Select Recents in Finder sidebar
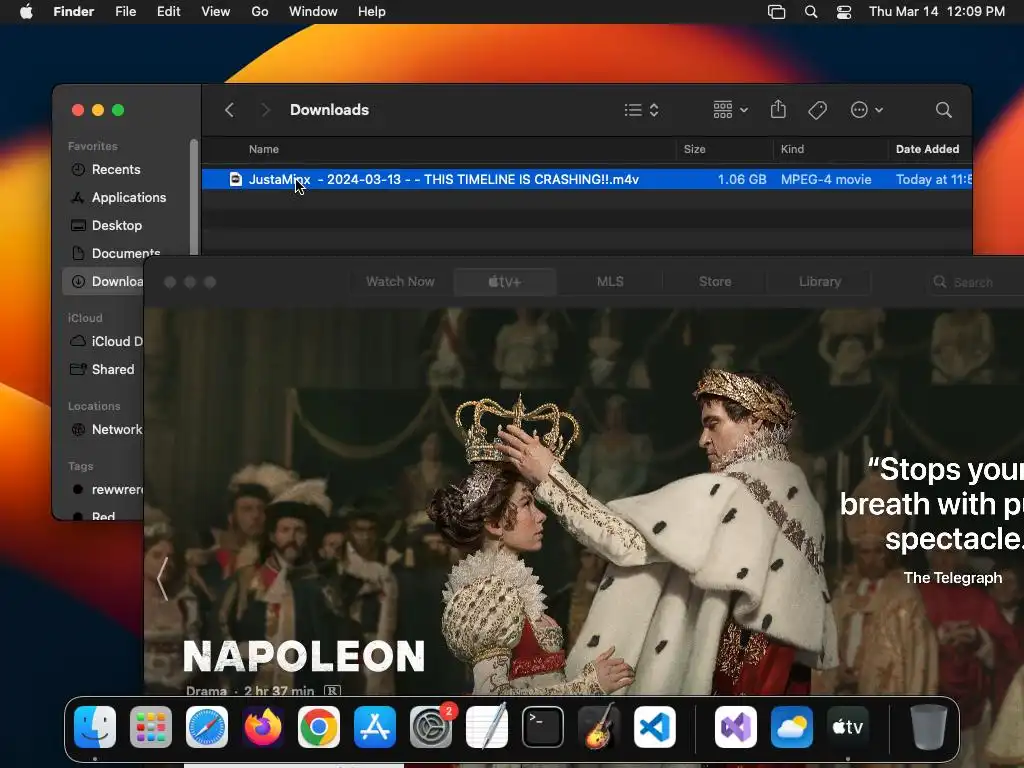The height and width of the screenshot is (768, 1024). pos(116,169)
